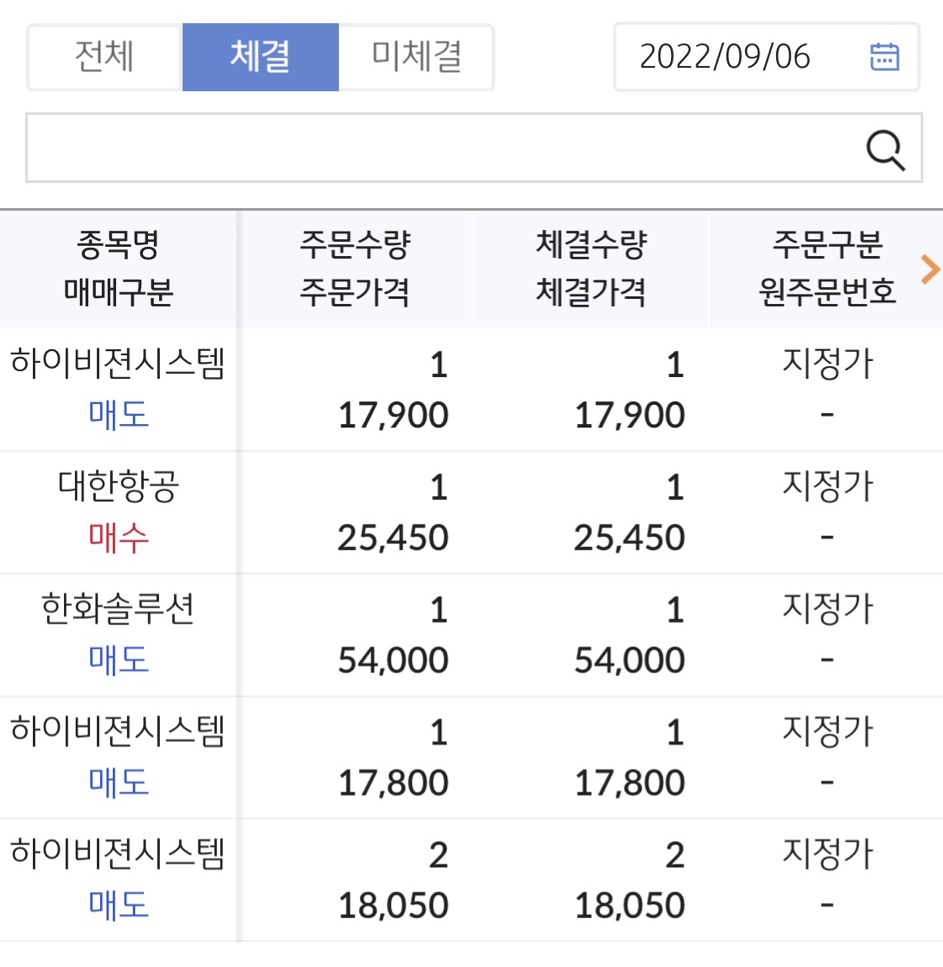Click the 2022/09/06 date field
Image resolution: width=943 pixels, height=967 pixels.
[x=767, y=57]
